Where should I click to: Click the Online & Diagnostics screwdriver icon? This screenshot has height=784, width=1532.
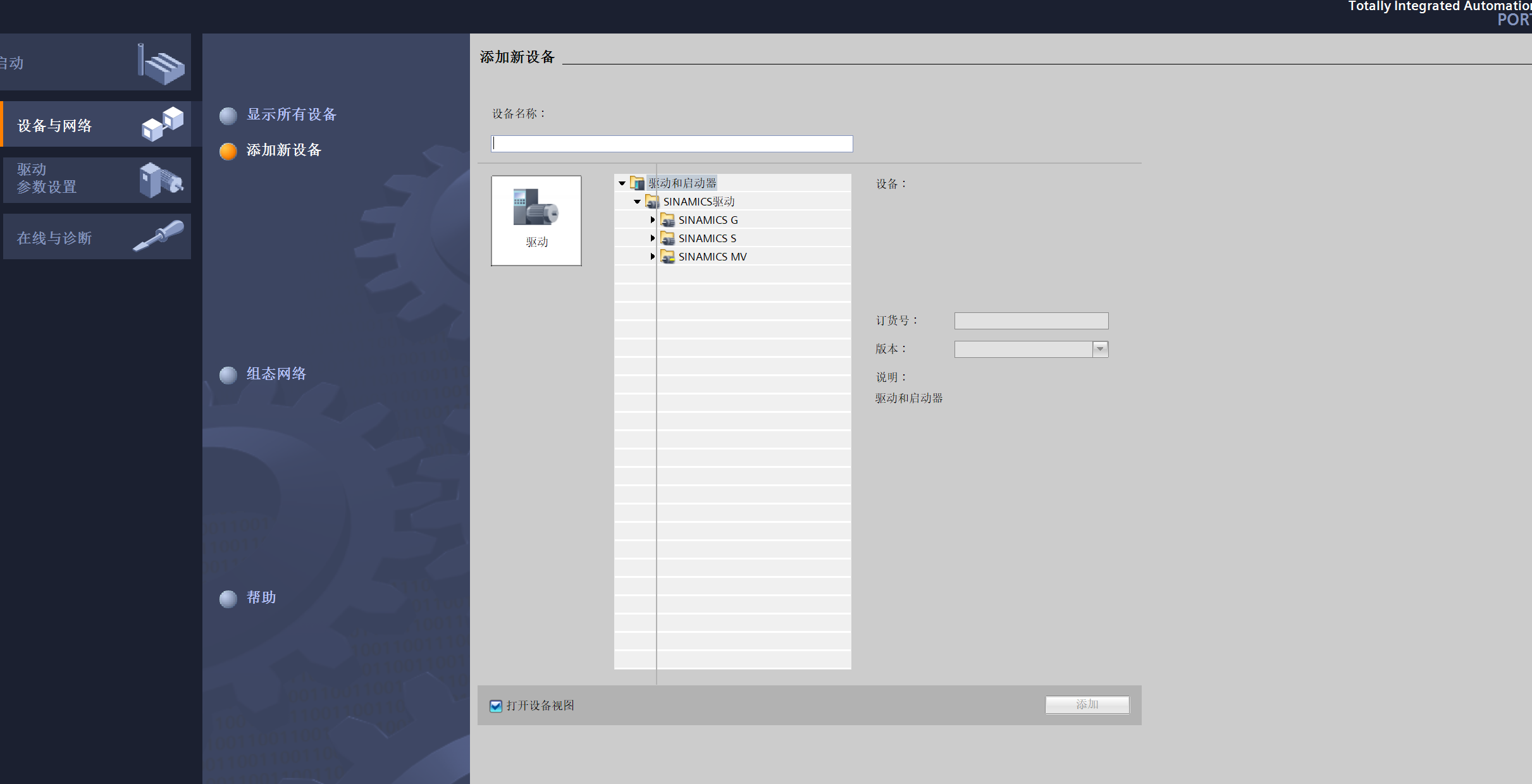(x=159, y=236)
